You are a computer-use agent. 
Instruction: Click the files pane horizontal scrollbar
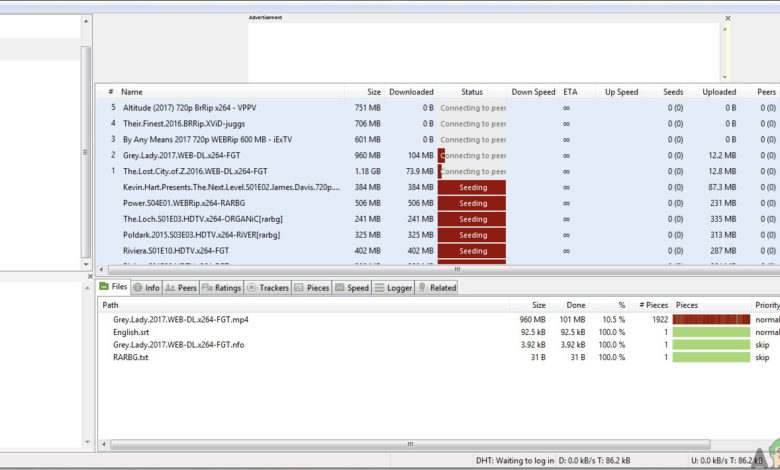410,444
